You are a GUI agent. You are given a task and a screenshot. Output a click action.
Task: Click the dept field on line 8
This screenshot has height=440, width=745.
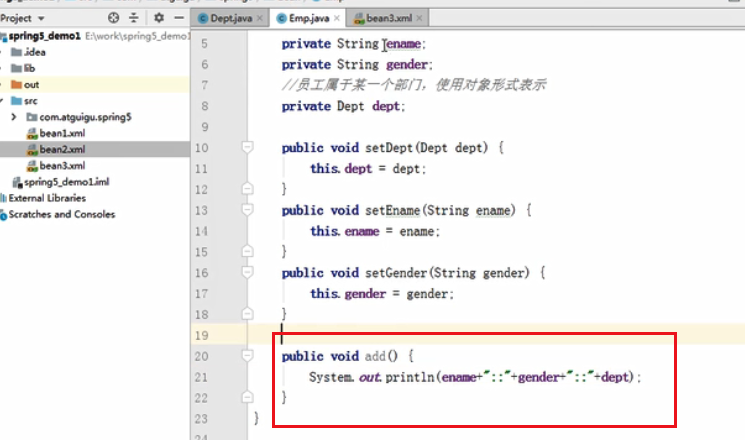pyautogui.click(x=386, y=106)
